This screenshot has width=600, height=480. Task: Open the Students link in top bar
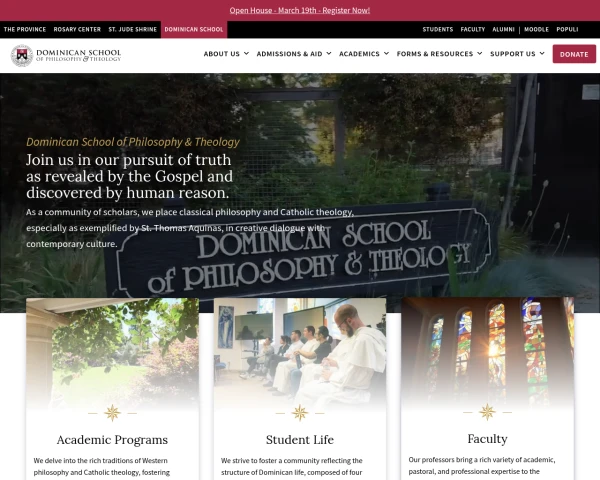pyautogui.click(x=438, y=29)
